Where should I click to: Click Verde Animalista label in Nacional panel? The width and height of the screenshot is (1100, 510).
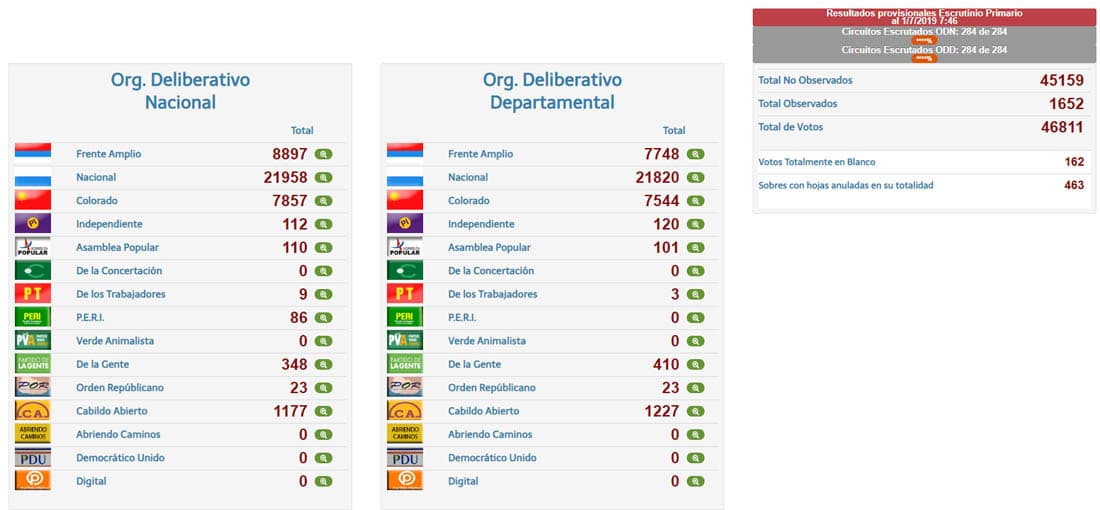pos(115,341)
